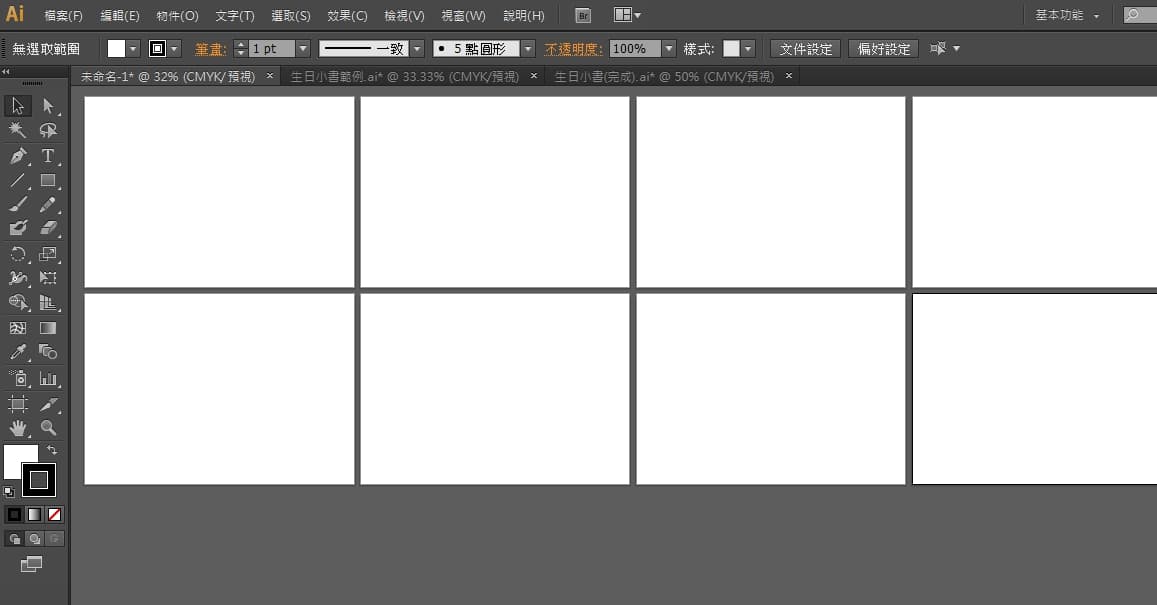Open the 物件(O) menu
Screen dimensions: 1157x605
(177, 15)
